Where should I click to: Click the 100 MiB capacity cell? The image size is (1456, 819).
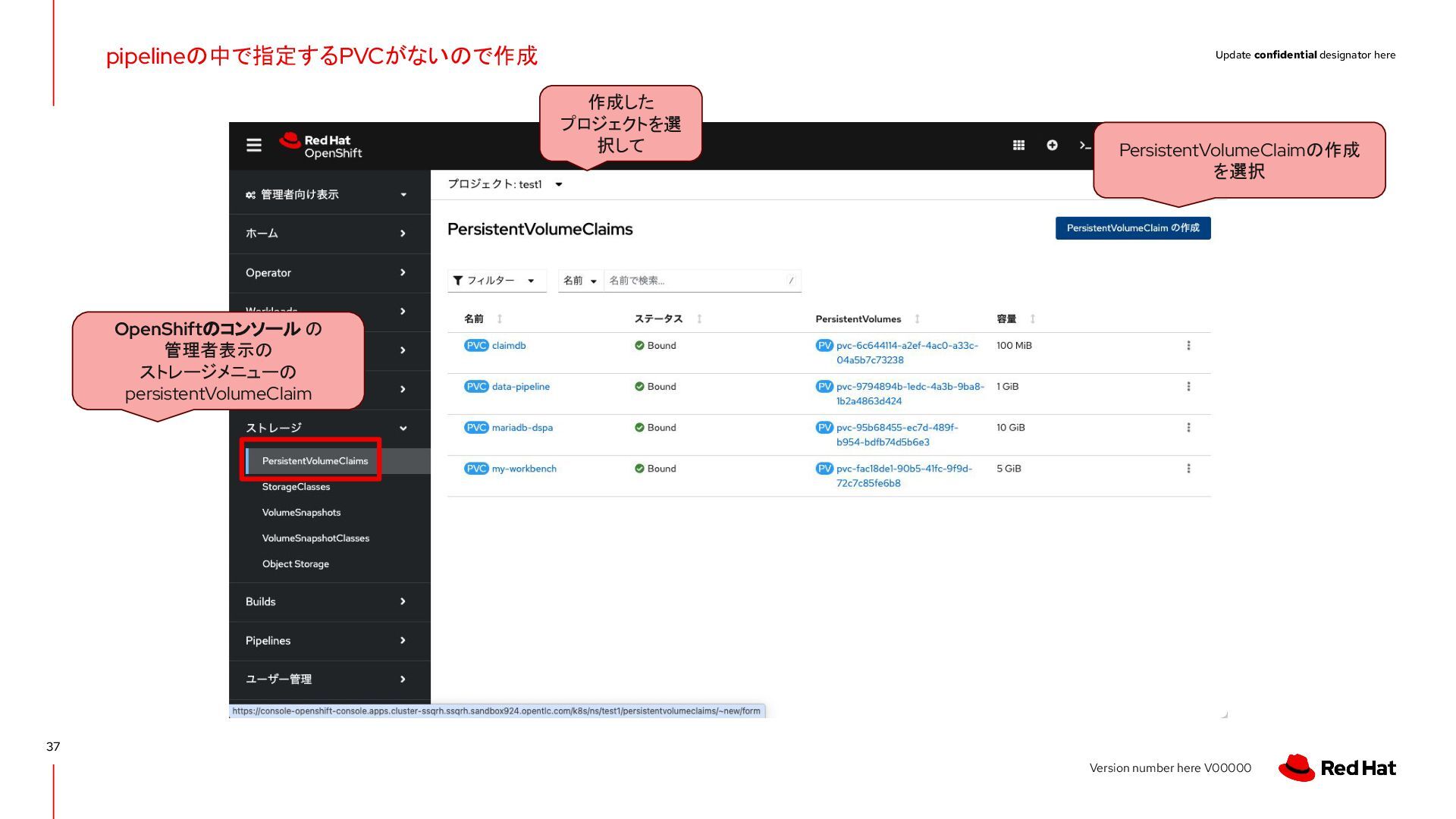pyautogui.click(x=1014, y=346)
